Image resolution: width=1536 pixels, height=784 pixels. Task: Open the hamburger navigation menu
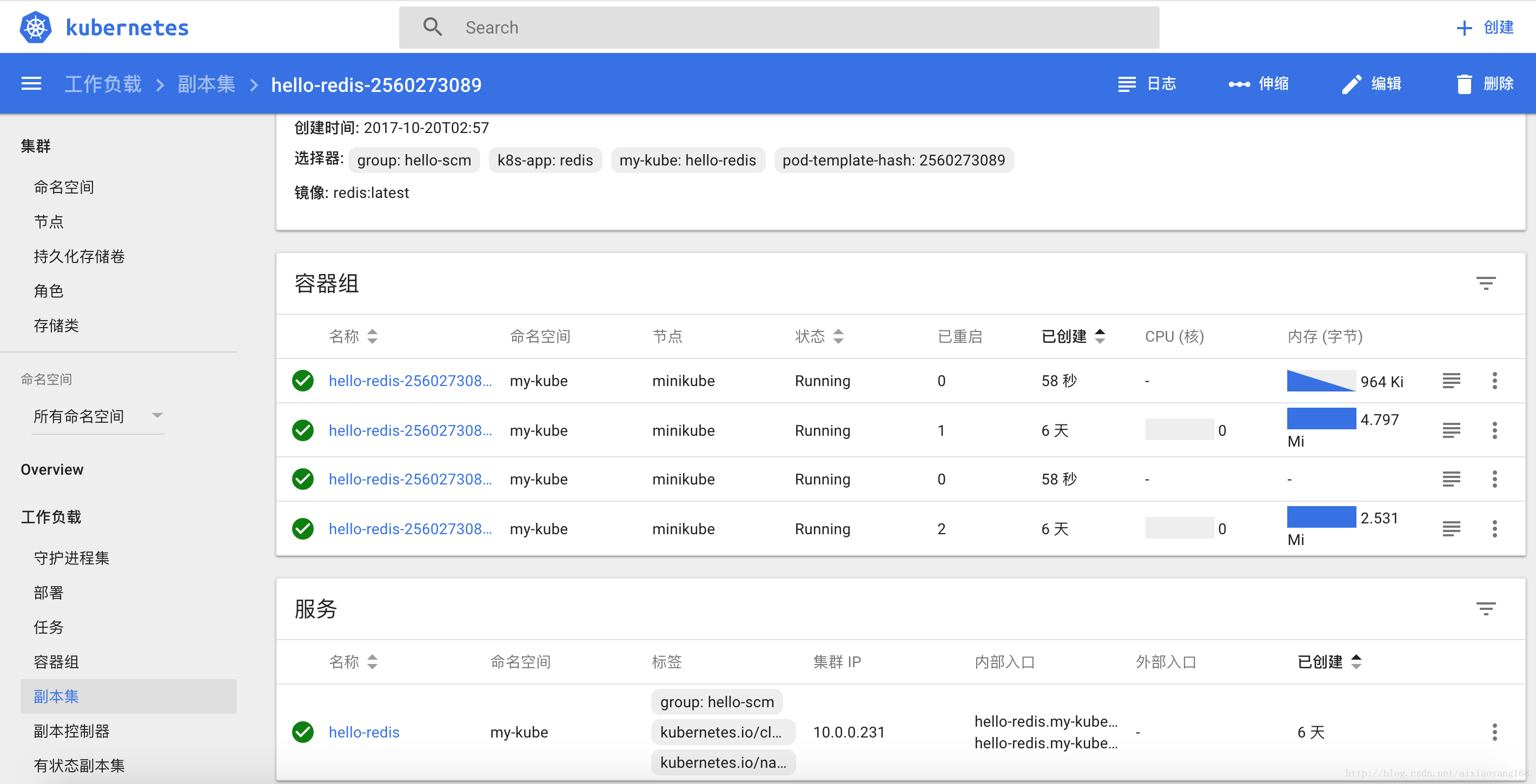tap(30, 83)
